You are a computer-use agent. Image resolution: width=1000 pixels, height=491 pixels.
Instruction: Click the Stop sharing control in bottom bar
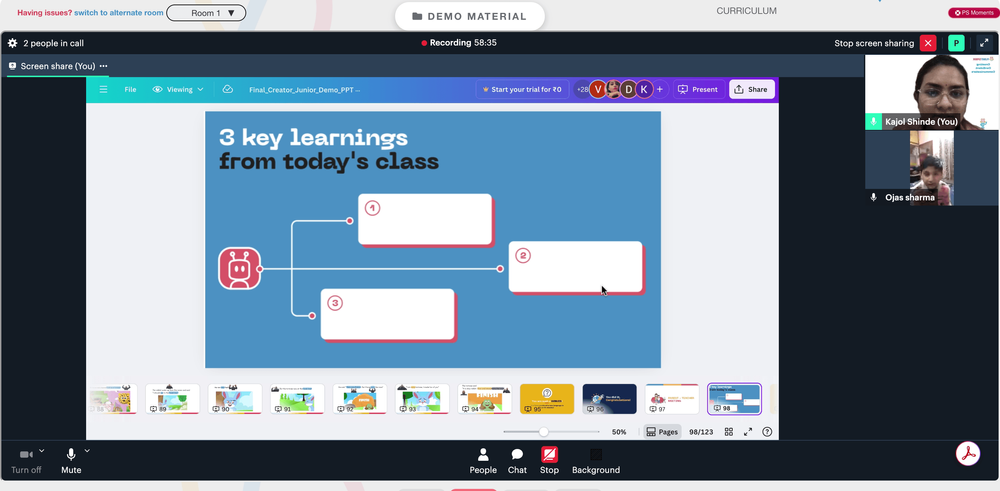point(549,460)
